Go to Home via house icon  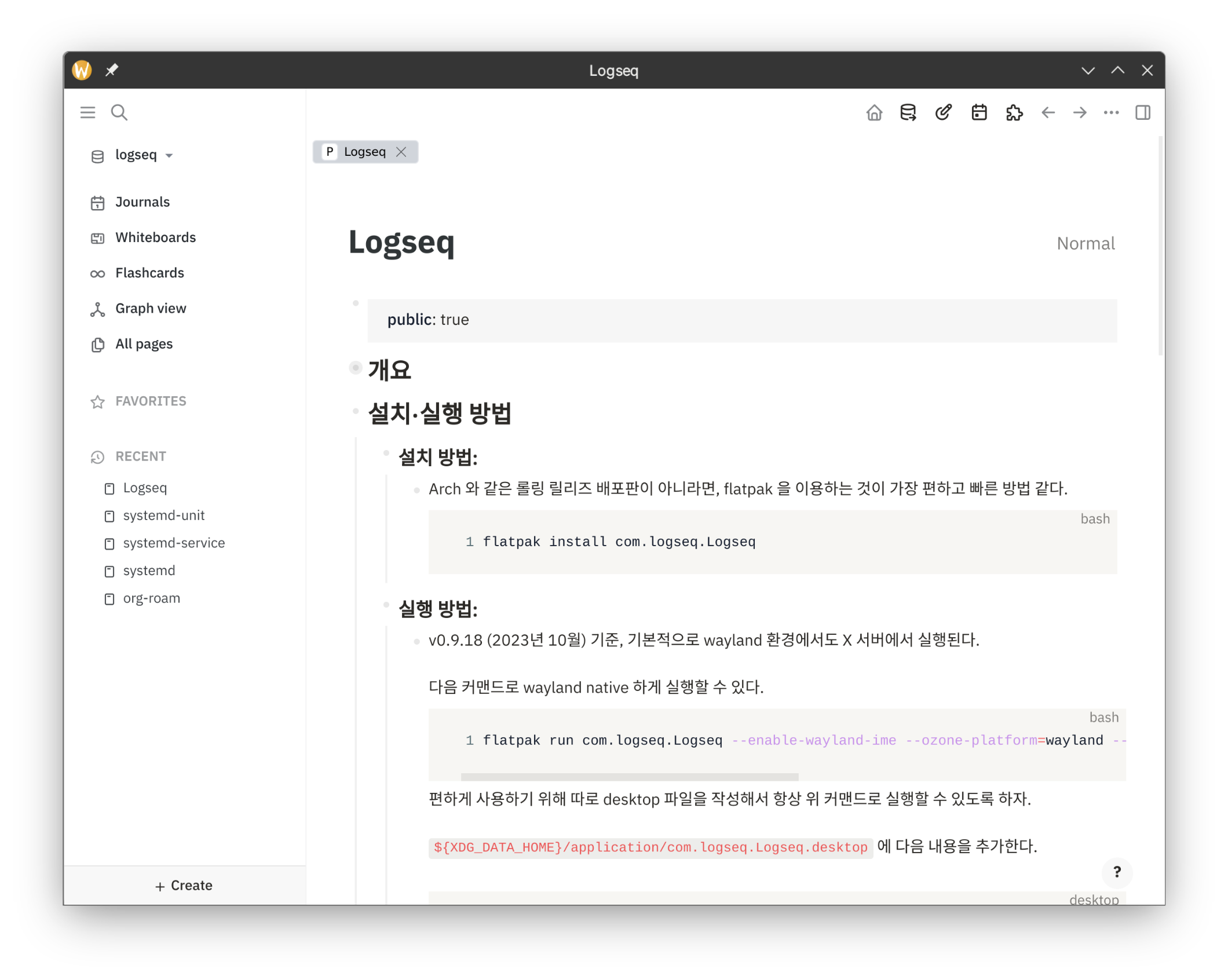coord(874,112)
